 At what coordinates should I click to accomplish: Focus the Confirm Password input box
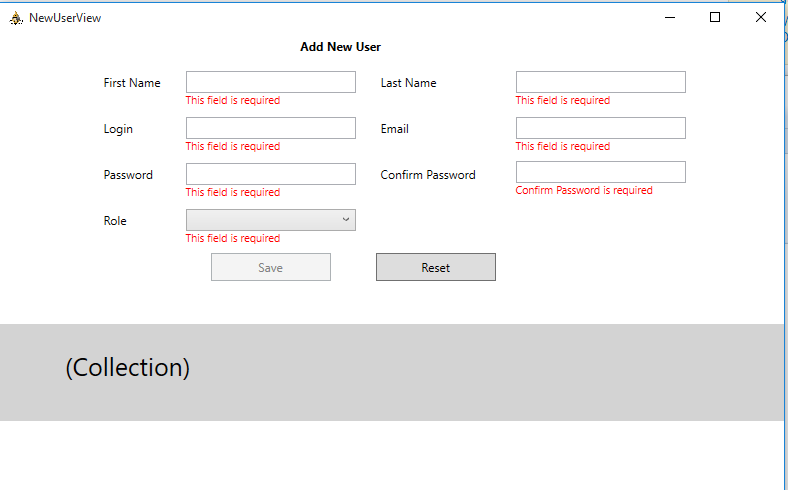click(601, 172)
